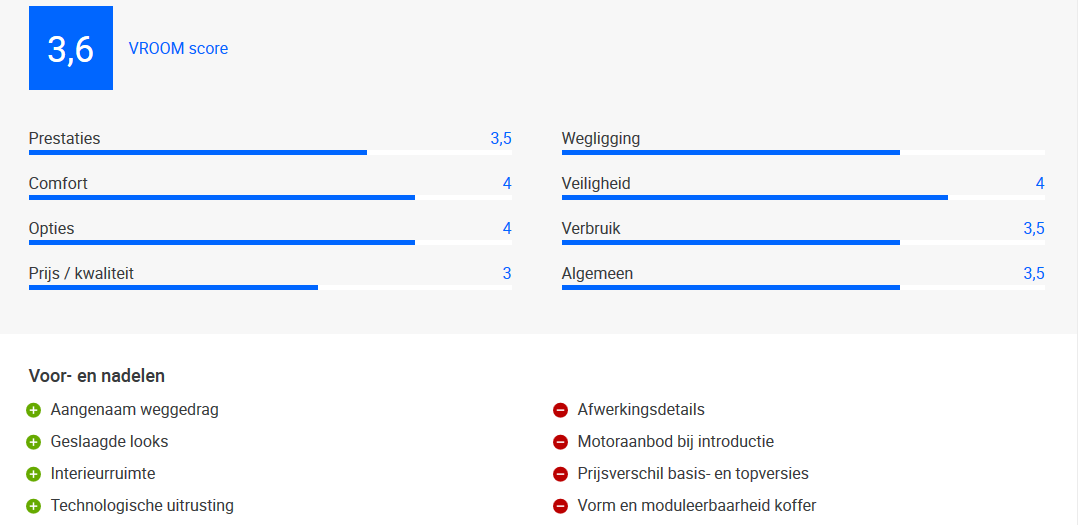Click the red minus icon beside Motoraanbod bij introductie

point(560,442)
